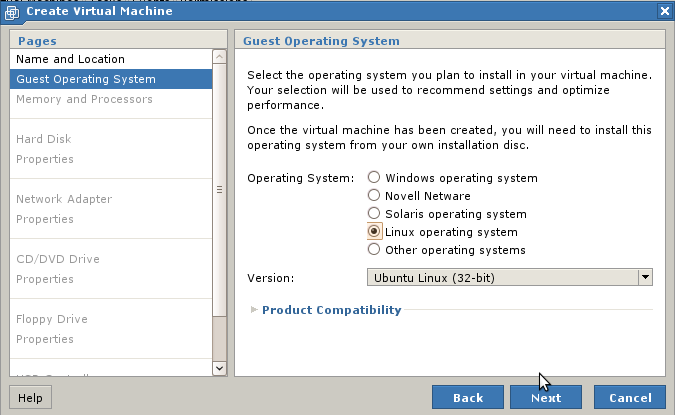Open Memory and Processors page
The height and width of the screenshot is (415, 675).
pos(84,99)
